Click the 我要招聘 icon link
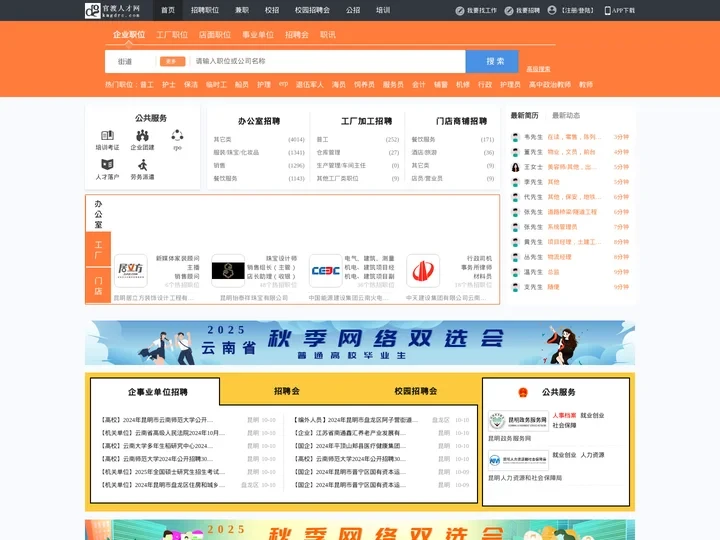 coord(509,11)
